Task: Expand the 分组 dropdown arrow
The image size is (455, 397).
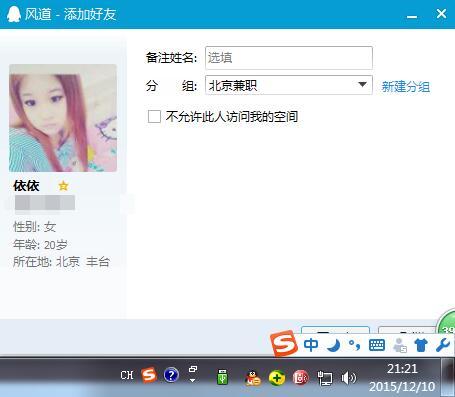Action: 362,85
